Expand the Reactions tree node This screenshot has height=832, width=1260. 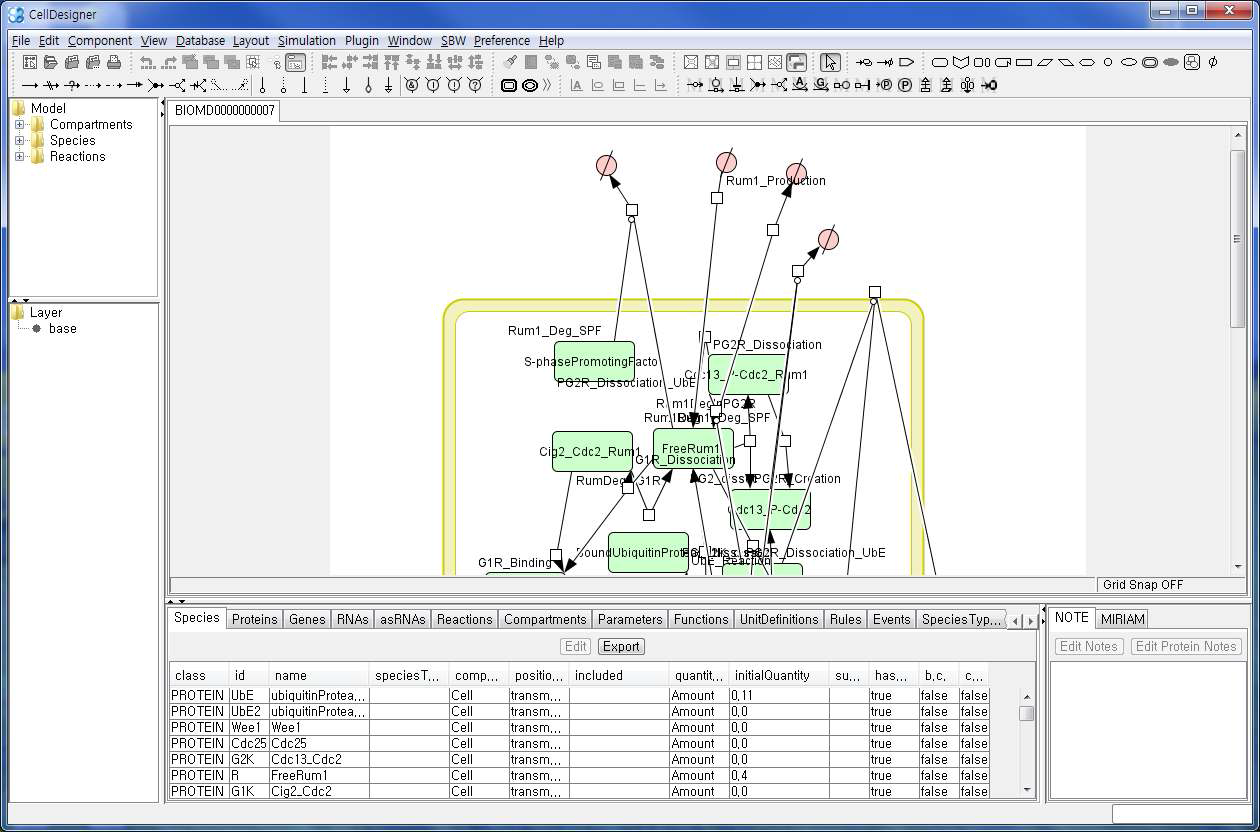[19, 157]
